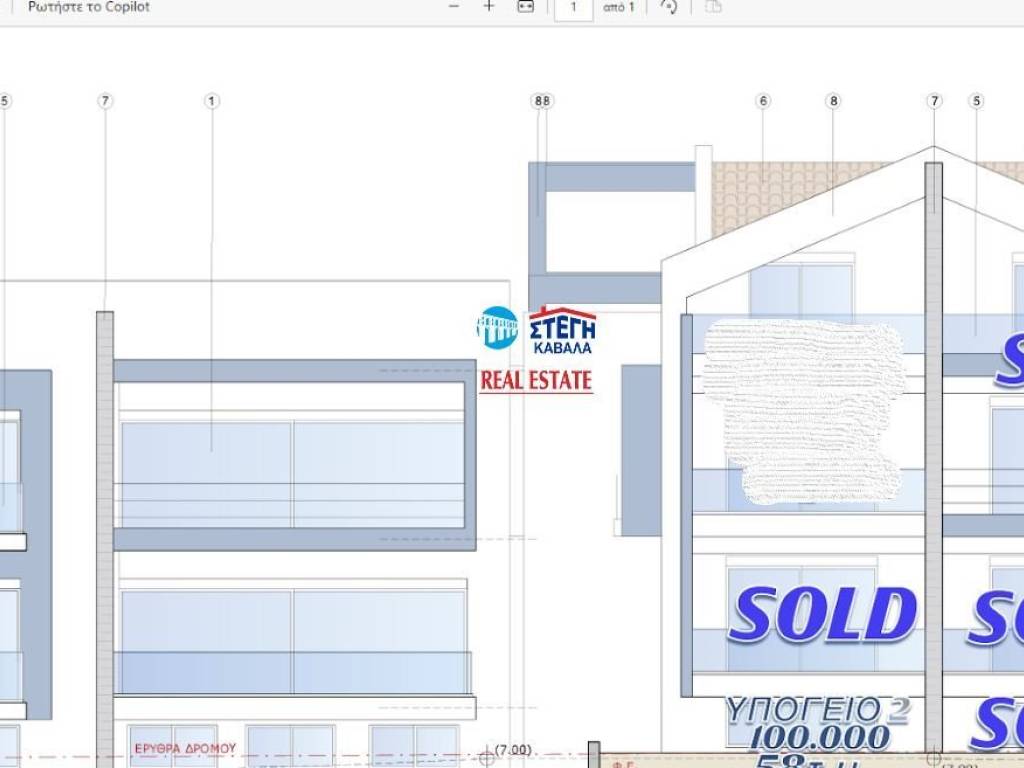
Task: Zoom out with the minus icon
Action: 454,7
